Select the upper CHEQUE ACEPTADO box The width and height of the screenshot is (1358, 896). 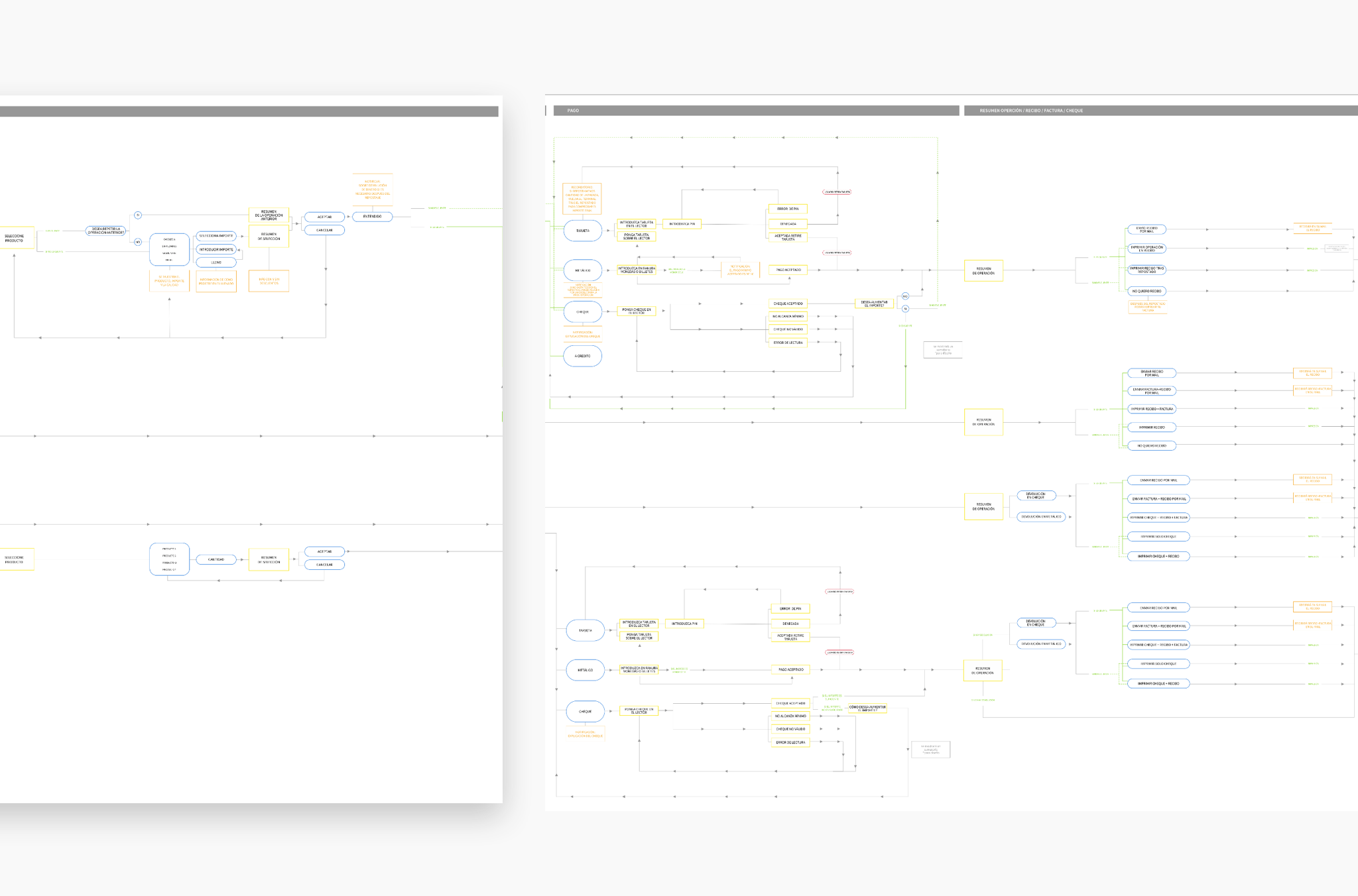tap(788, 304)
